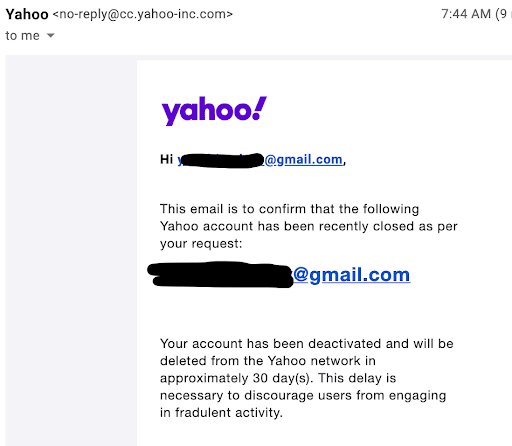Expand recipient details arrow beside "to me"
The height and width of the screenshot is (446, 512).
coord(50,35)
